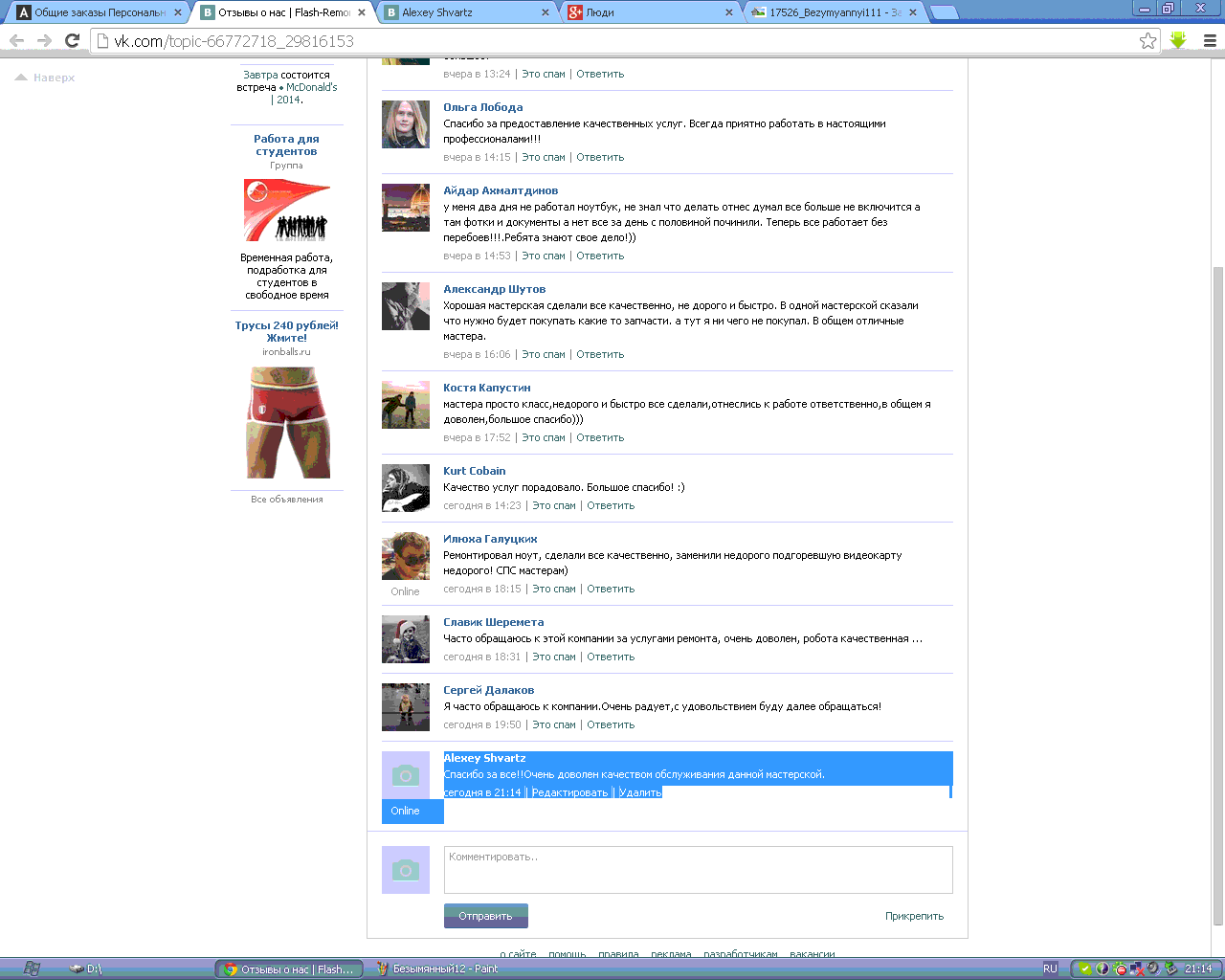Open the "Работа для студентов" ad title
Viewport: 1225px width, 980px height.
pyautogui.click(x=286, y=145)
